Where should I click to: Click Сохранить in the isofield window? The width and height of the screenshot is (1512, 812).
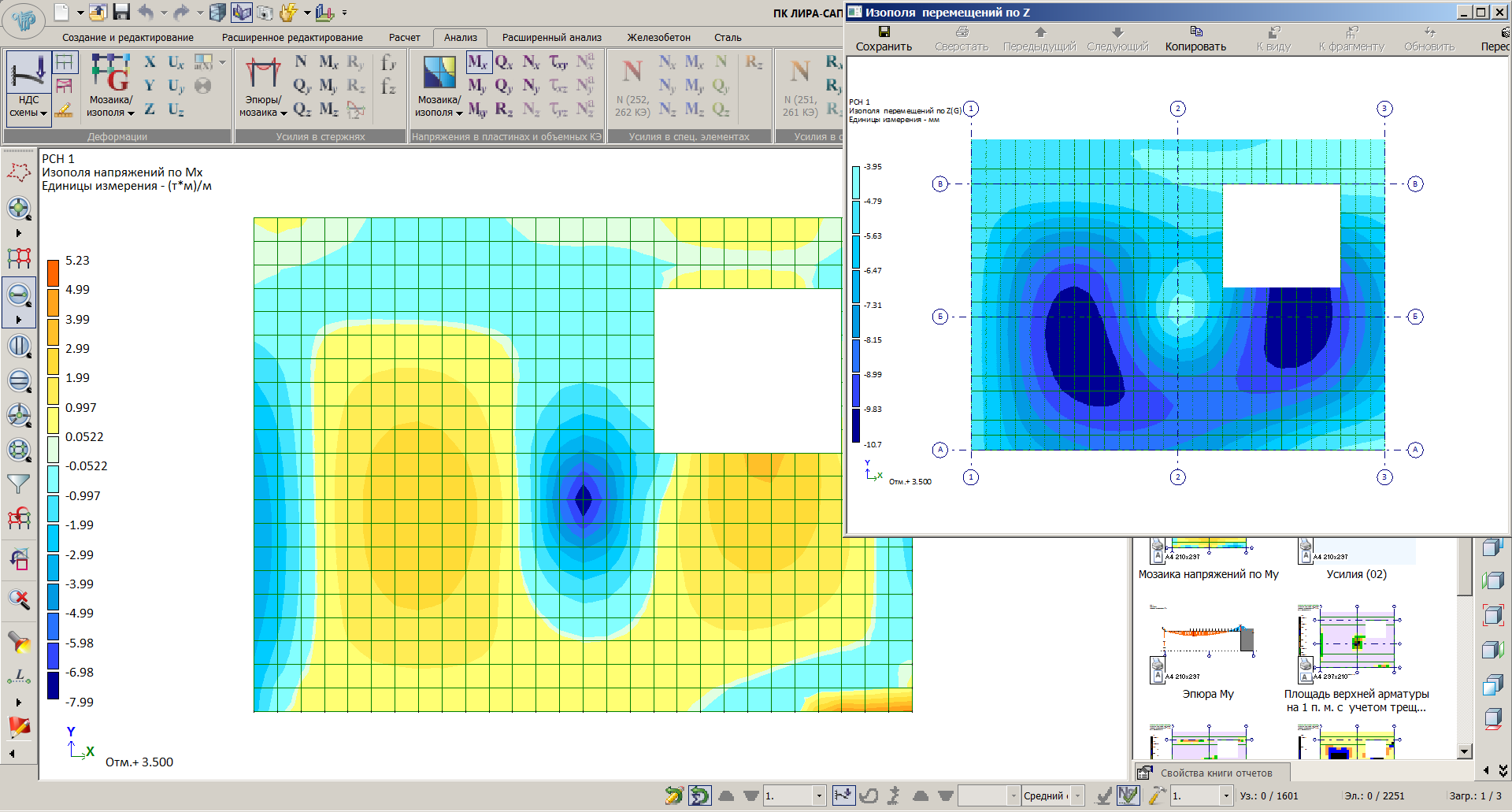884,39
